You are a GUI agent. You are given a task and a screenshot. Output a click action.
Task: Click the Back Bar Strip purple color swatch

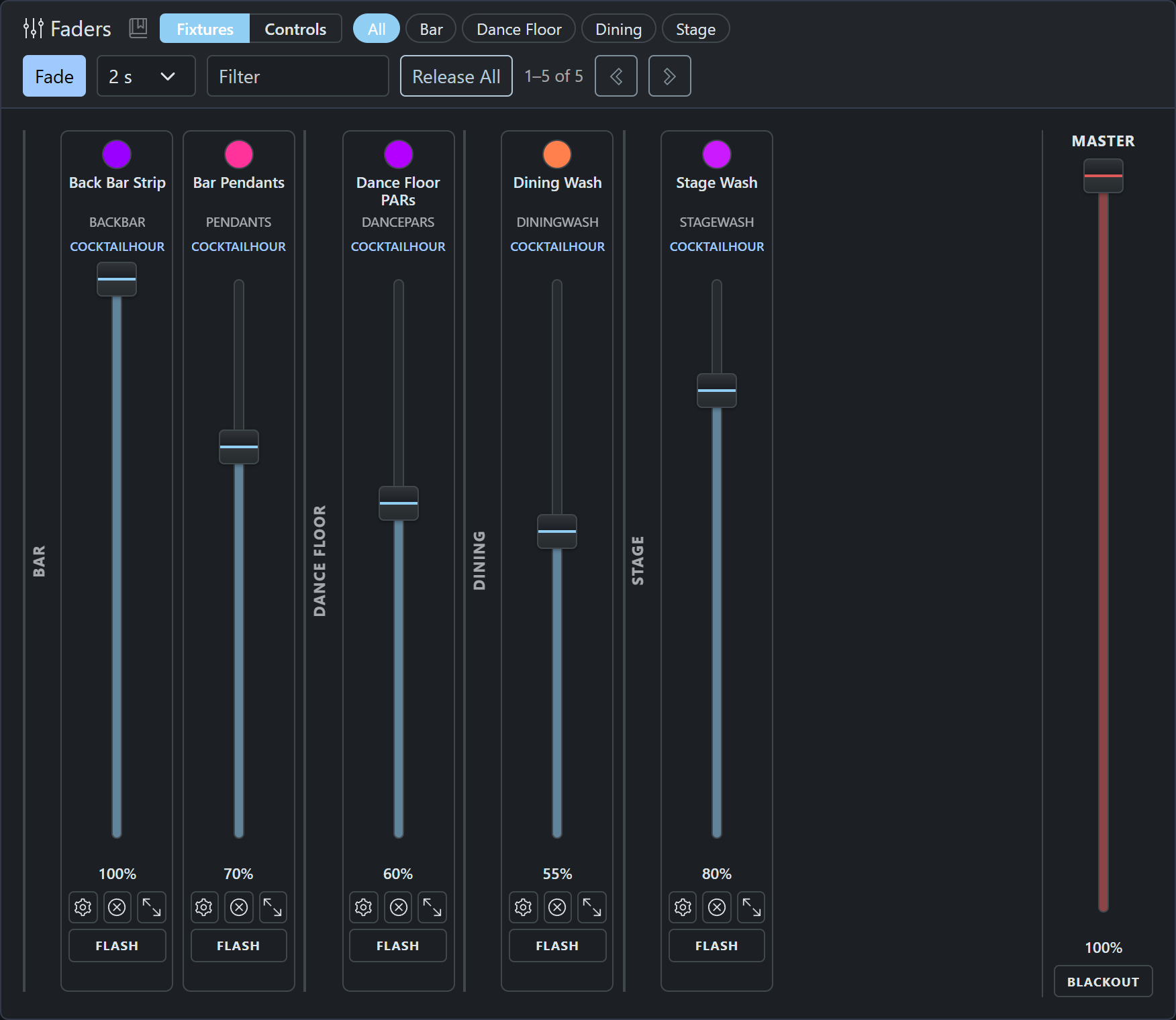pyautogui.click(x=117, y=154)
